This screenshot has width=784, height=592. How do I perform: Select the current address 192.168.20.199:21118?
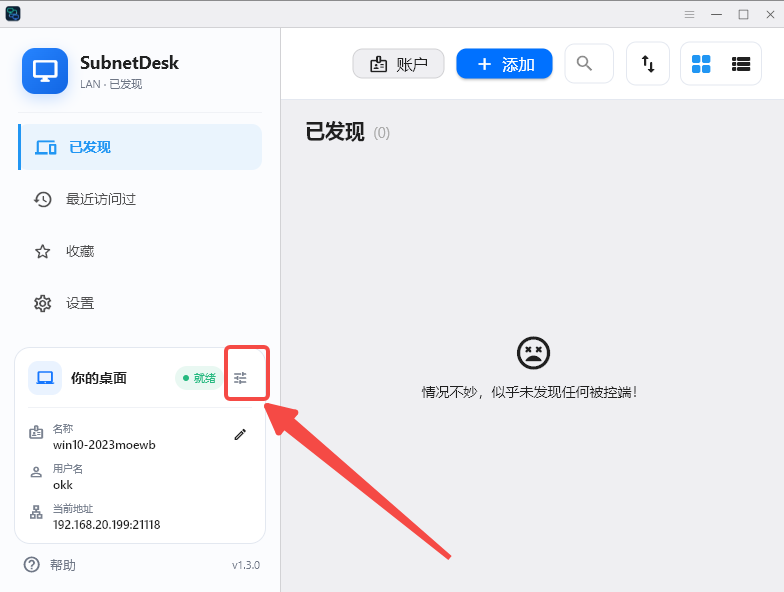[x=106, y=524]
